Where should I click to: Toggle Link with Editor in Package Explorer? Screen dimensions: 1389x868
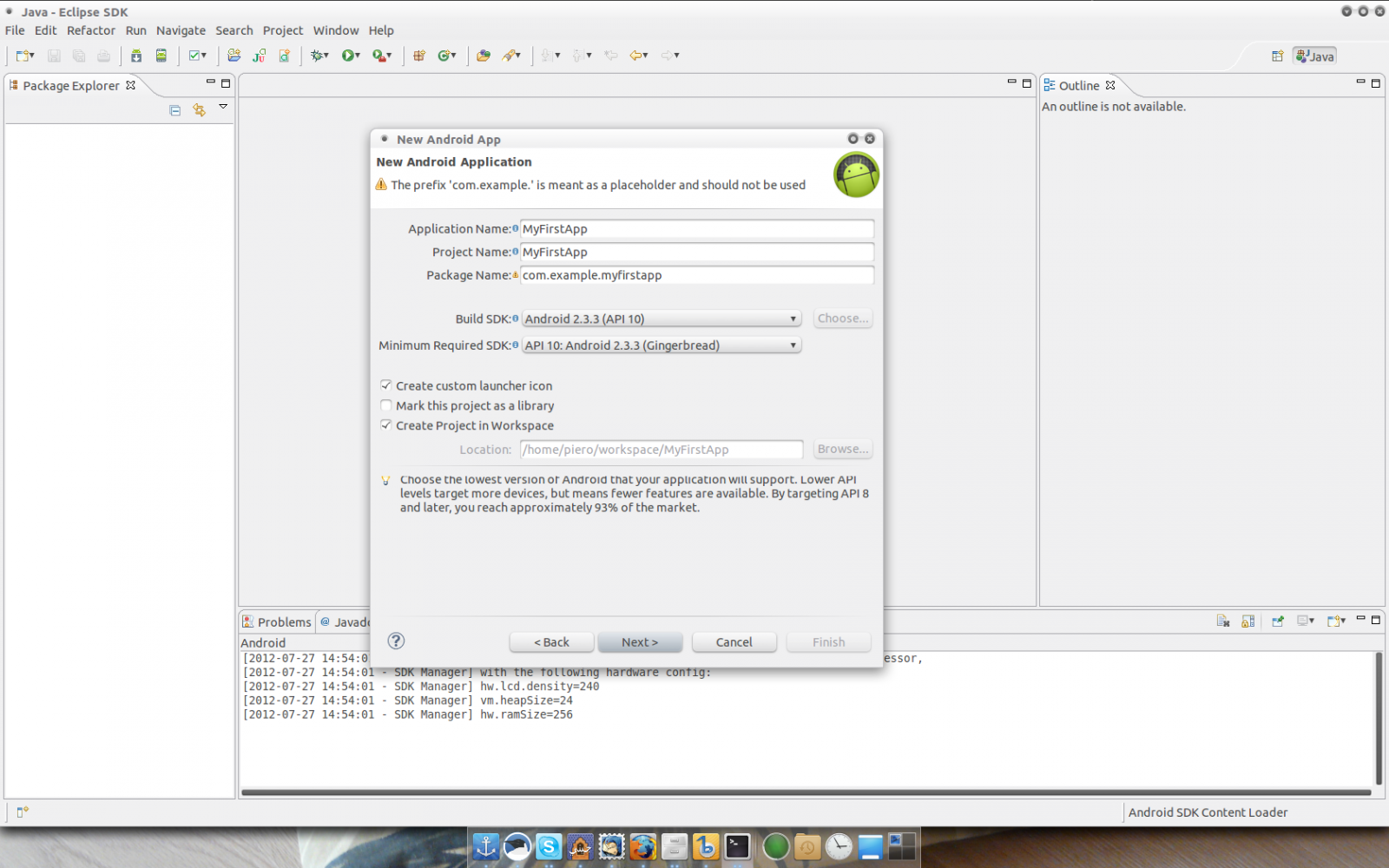click(200, 110)
